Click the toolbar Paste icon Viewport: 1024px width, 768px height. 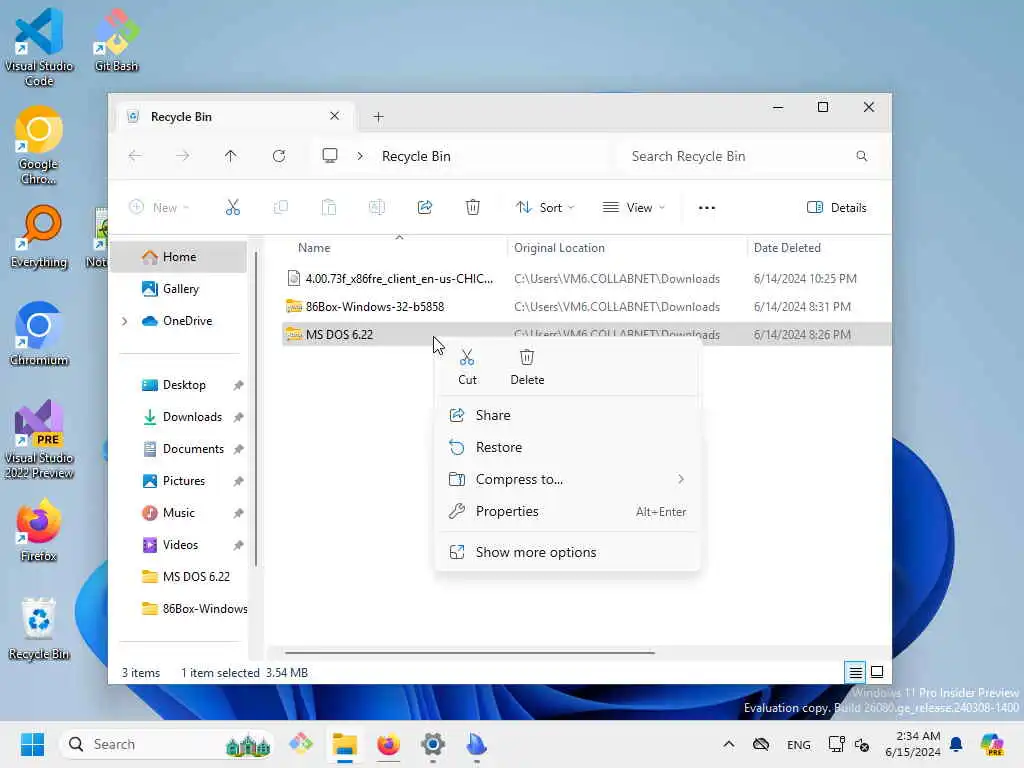click(328, 208)
